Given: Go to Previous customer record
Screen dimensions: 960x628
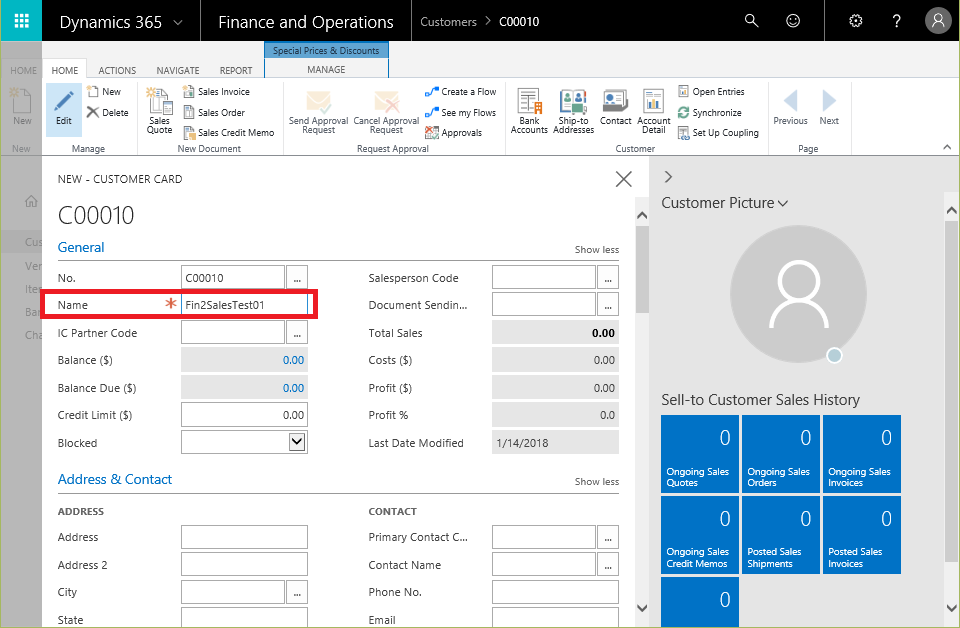Looking at the screenshot, I should (x=790, y=107).
